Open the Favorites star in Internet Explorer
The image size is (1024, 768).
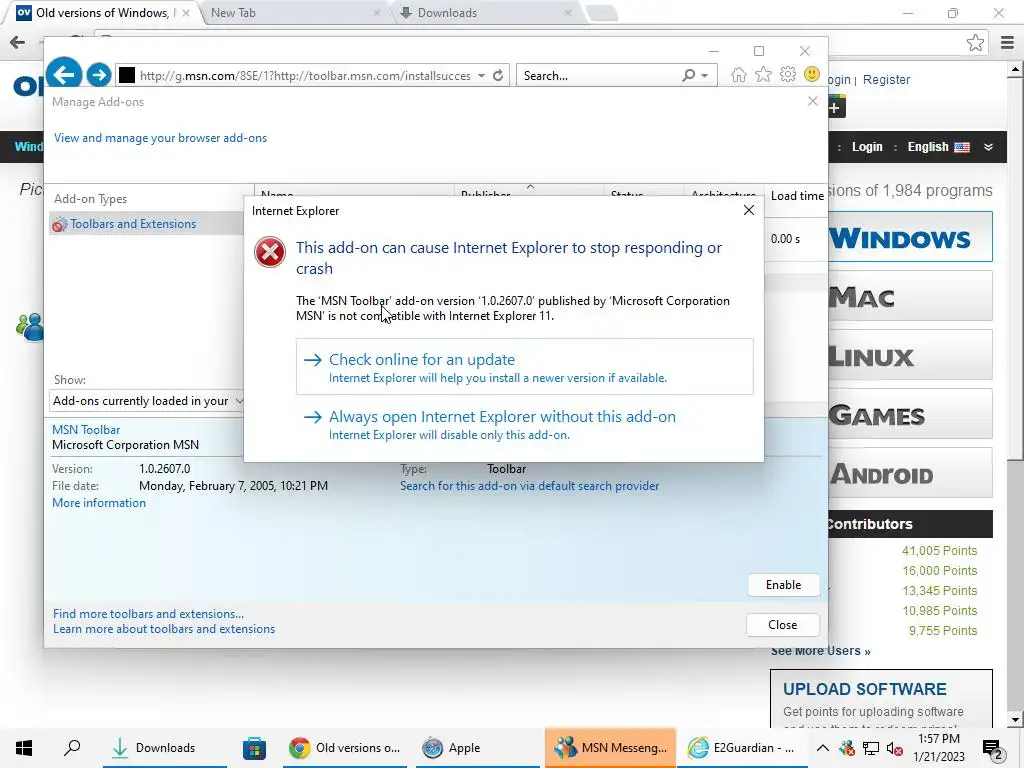tap(763, 75)
